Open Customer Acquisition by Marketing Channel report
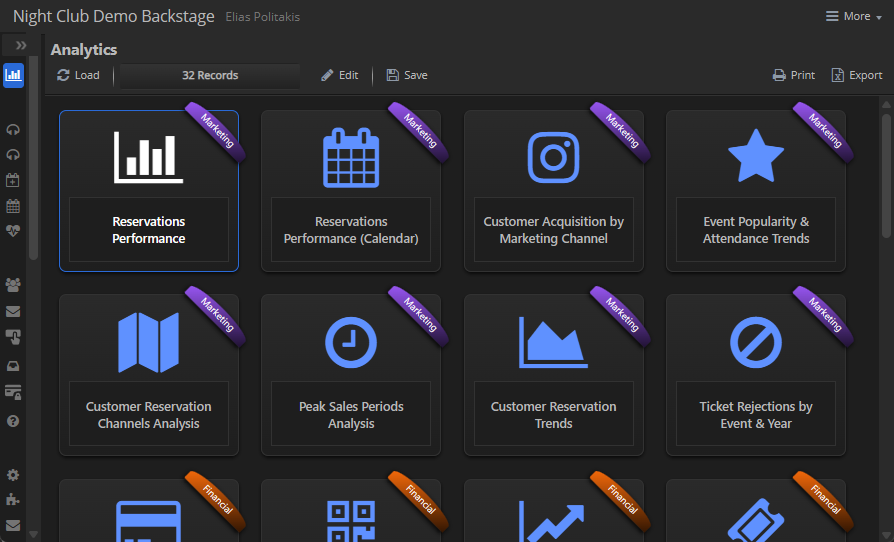The height and width of the screenshot is (542, 894). [553, 190]
